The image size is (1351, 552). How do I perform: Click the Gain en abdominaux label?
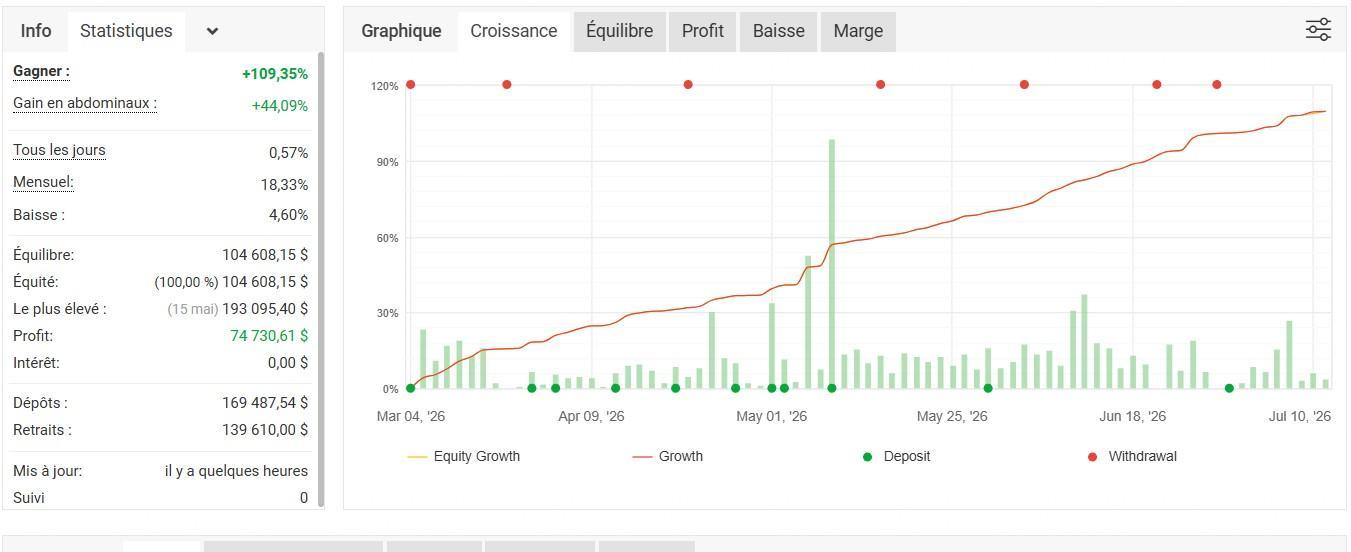(85, 104)
